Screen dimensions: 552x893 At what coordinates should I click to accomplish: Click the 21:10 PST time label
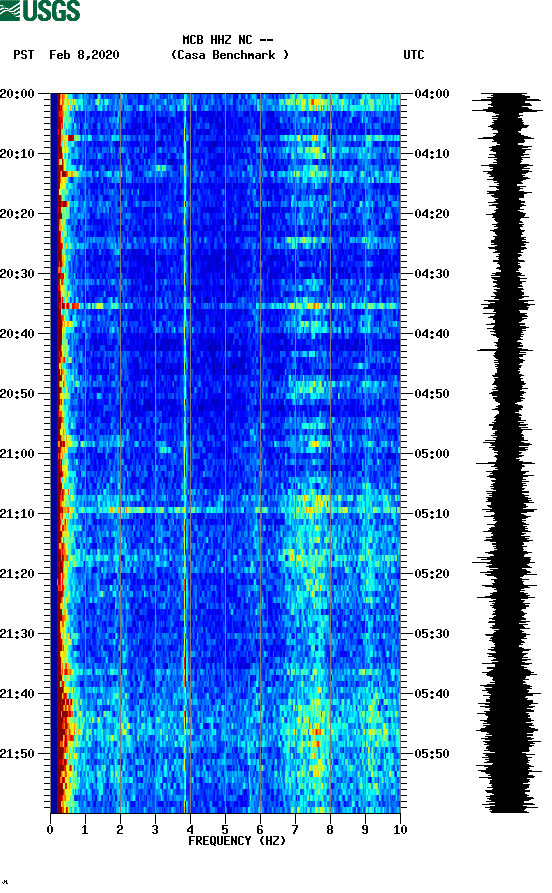(x=17, y=514)
